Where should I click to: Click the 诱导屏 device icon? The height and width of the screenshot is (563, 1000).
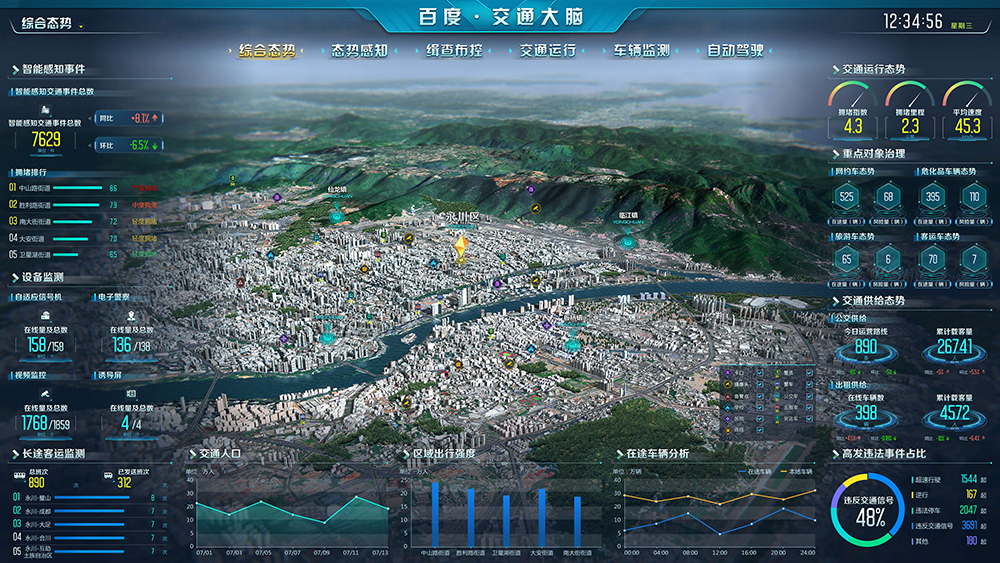(x=132, y=394)
